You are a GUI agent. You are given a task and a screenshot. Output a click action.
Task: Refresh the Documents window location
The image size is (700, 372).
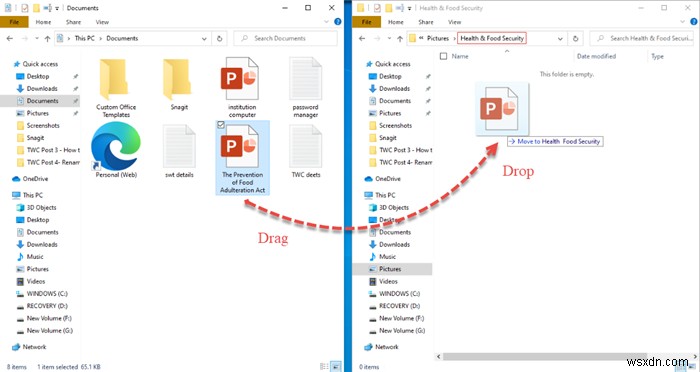pyautogui.click(x=219, y=38)
